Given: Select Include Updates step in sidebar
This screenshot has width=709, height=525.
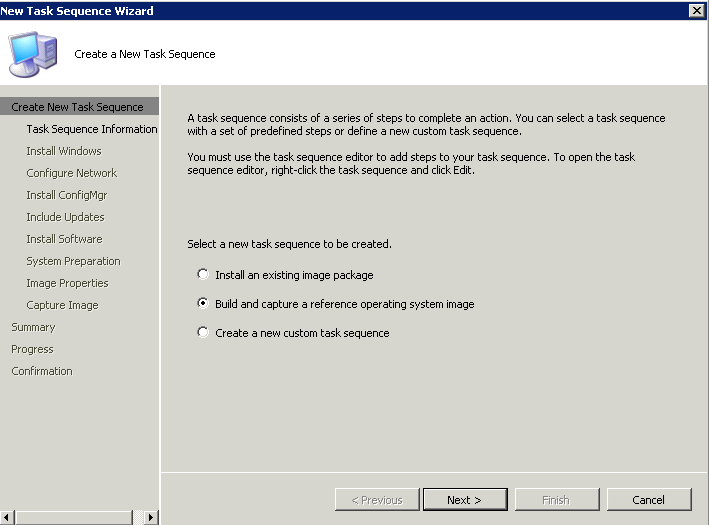Looking at the screenshot, I should 65,217.
